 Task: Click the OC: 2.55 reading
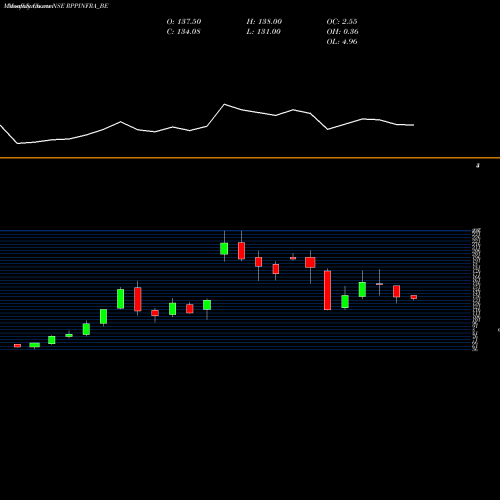click(342, 22)
